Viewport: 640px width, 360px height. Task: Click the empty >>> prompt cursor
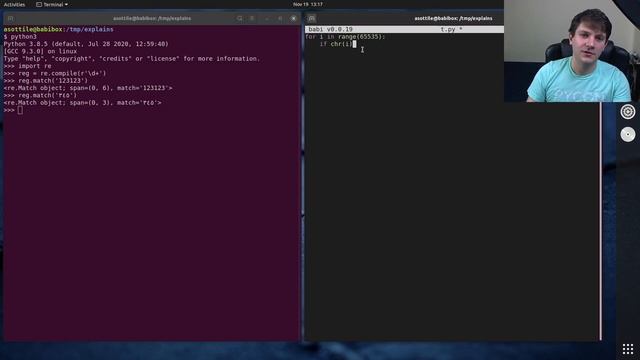pos(20,110)
